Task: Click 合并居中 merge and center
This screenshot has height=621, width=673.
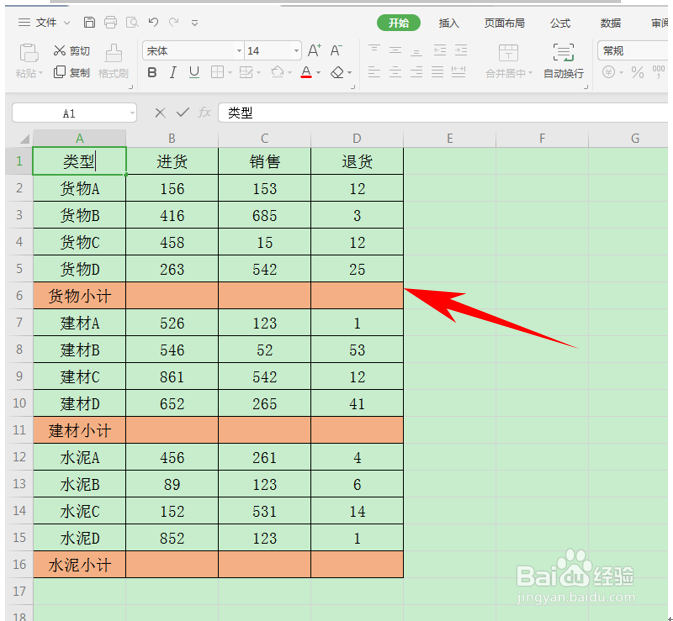Action: coord(509,61)
